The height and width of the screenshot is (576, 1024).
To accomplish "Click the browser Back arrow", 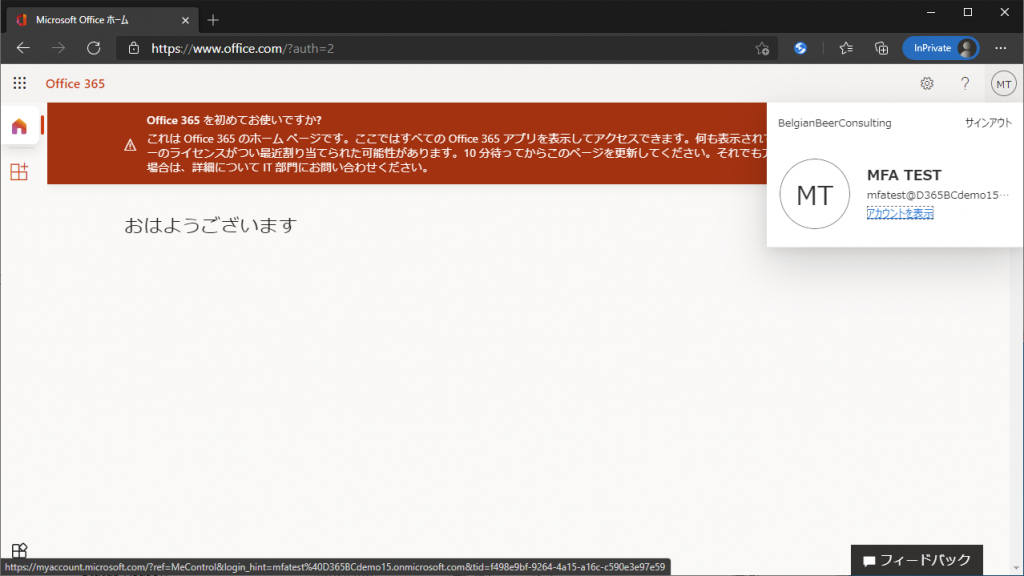I will tap(23, 48).
